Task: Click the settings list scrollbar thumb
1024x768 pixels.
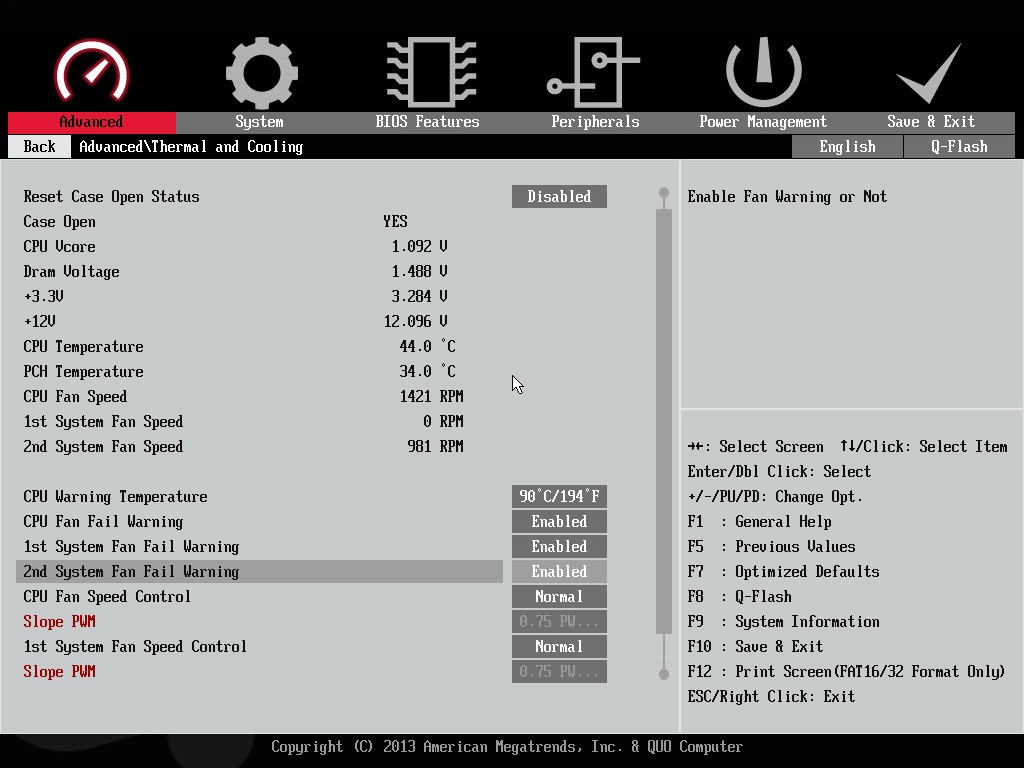Action: 664,421
